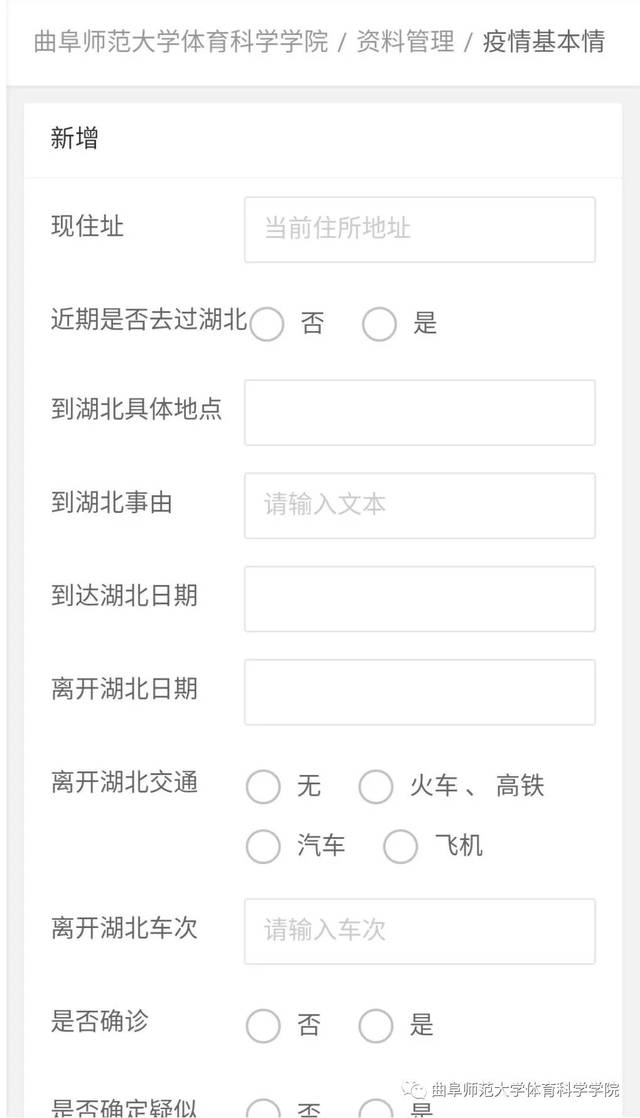Choose 火车、高铁 as transportation
The image size is (640, 1118).
(x=375, y=787)
